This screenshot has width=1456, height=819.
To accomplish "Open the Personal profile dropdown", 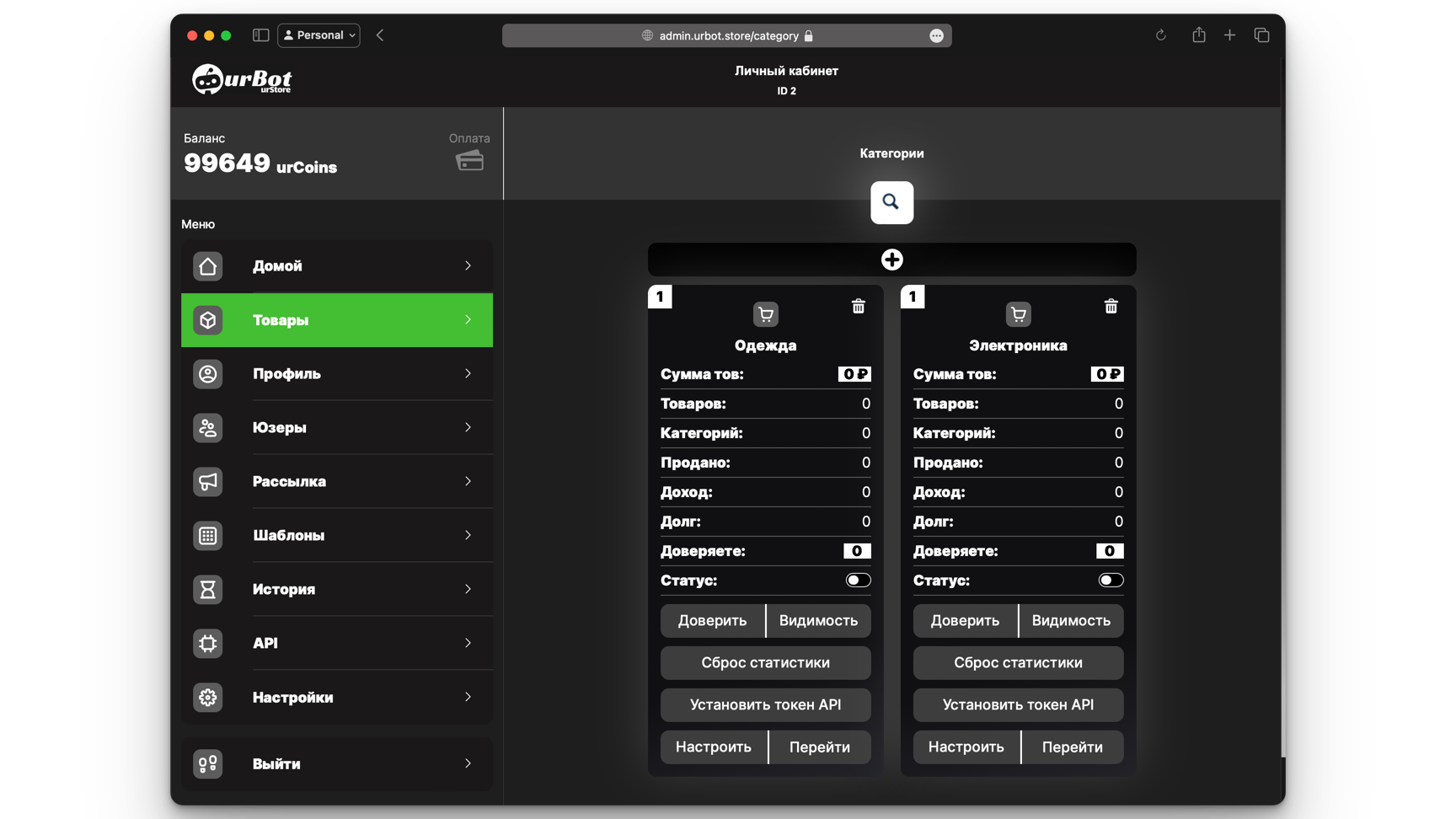I will [318, 35].
